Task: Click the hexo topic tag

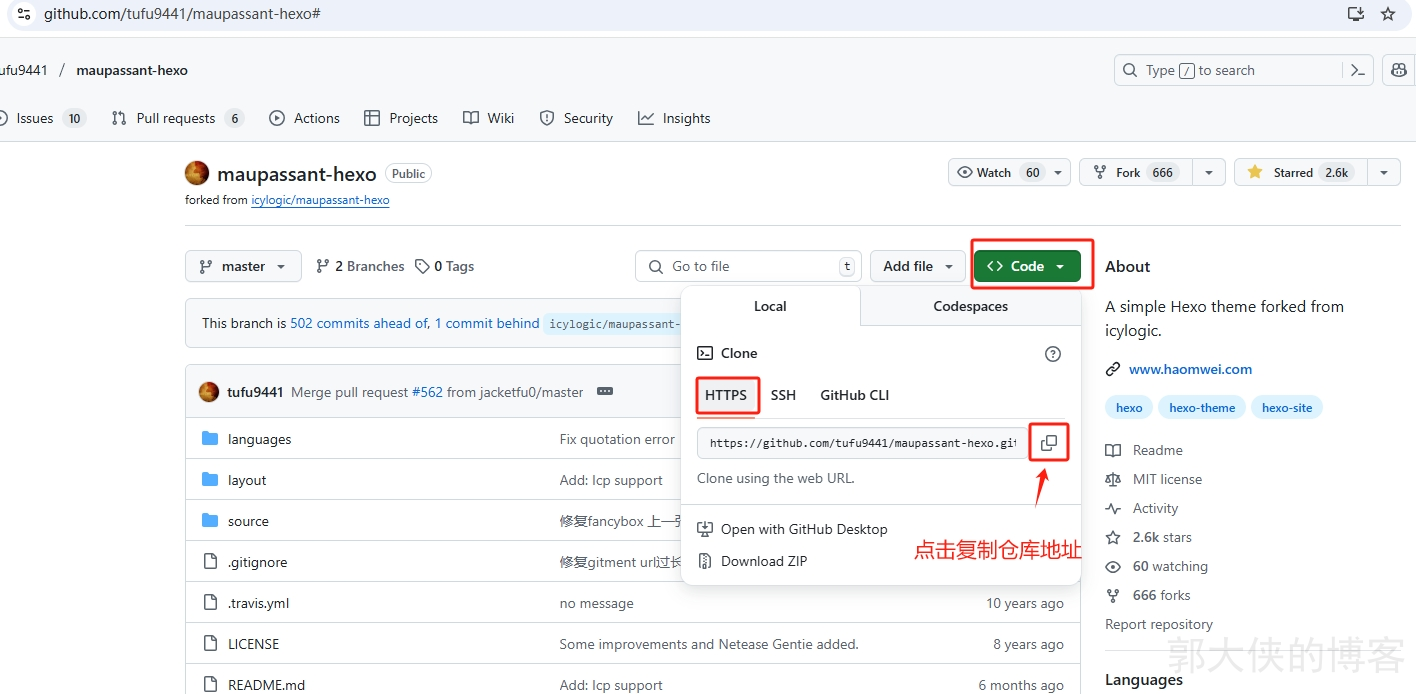Action: click(x=1129, y=407)
